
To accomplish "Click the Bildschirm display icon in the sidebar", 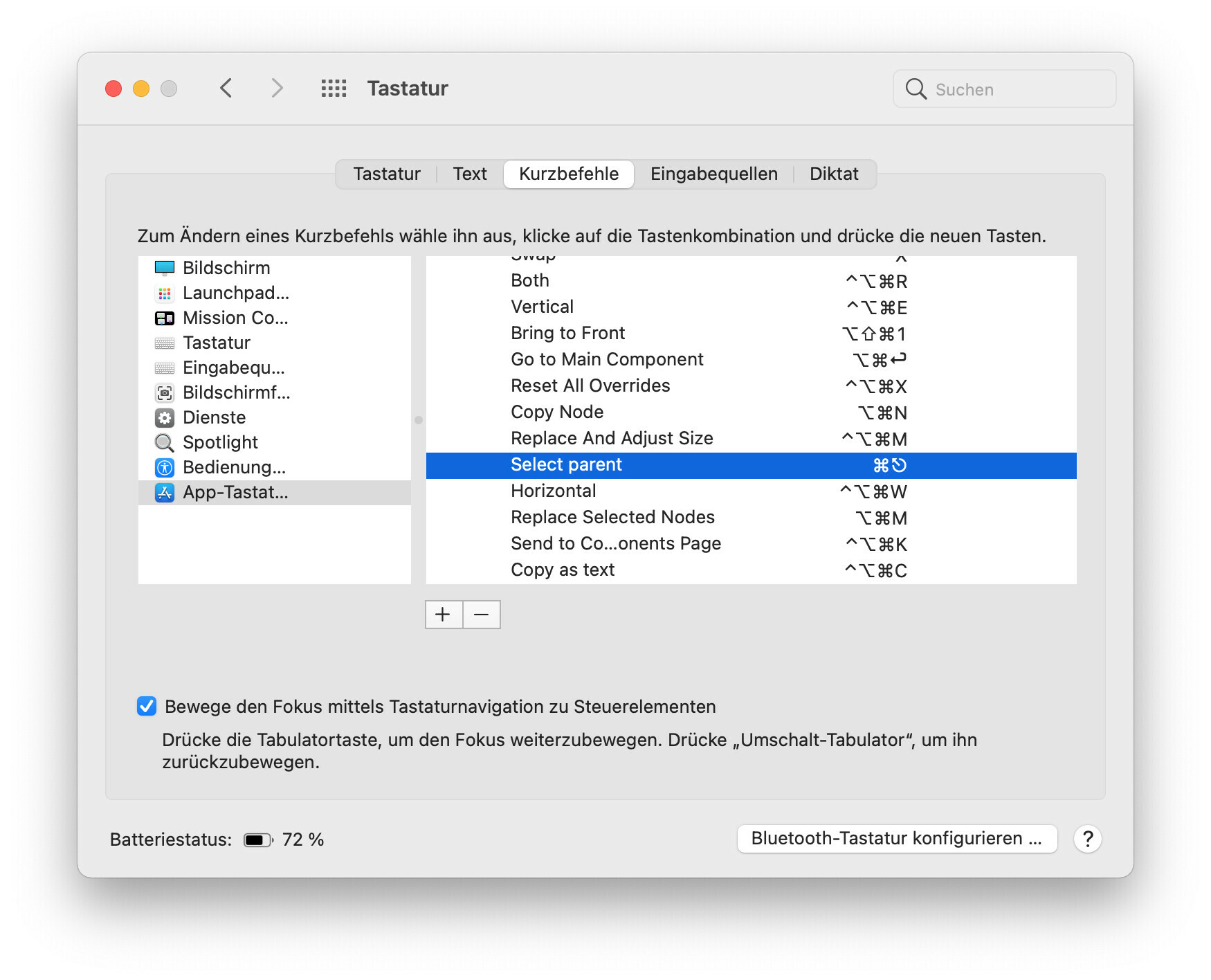I will (165, 268).
